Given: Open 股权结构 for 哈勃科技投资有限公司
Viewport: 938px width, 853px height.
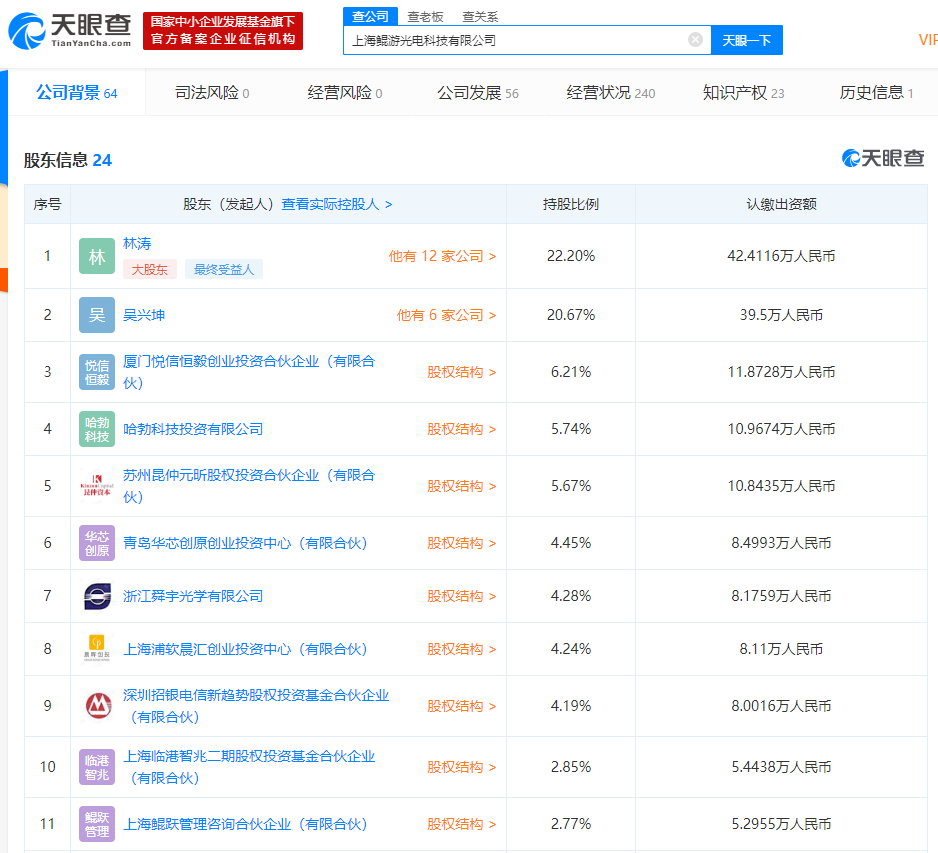Looking at the screenshot, I should pyautogui.click(x=461, y=429).
